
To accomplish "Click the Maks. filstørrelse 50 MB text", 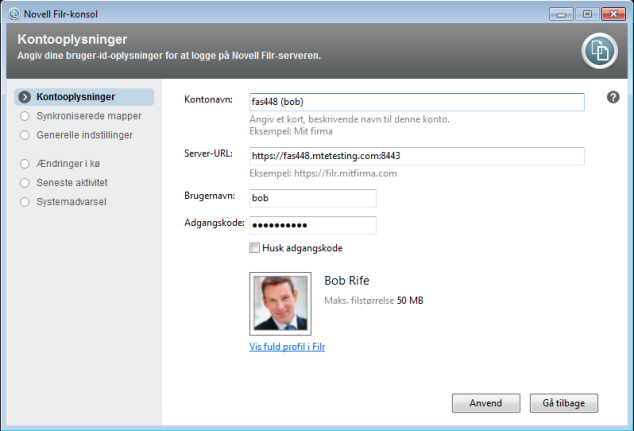I will [374, 300].
